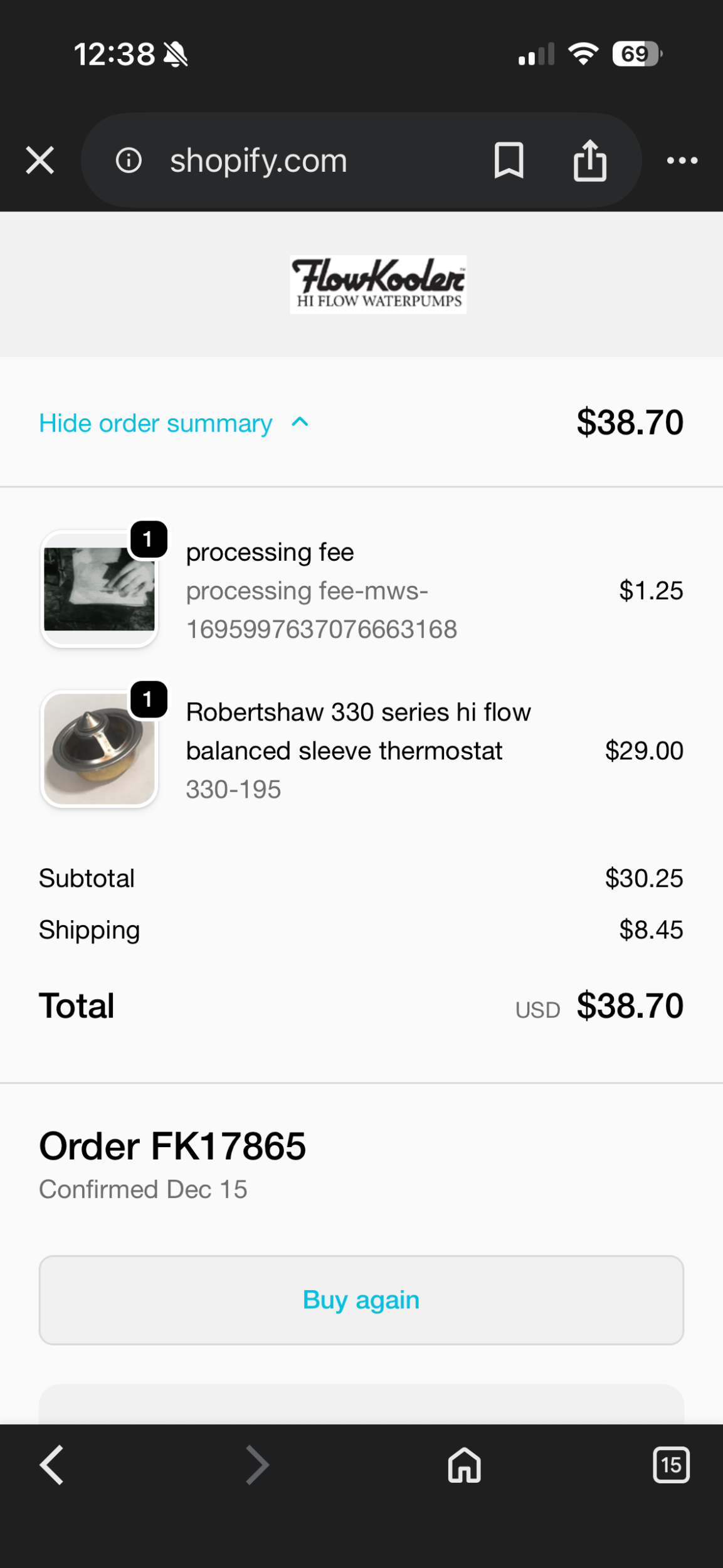Tap the Robertshaw 330 series thermostat title
The image size is (723, 1568).
pyautogui.click(x=358, y=731)
